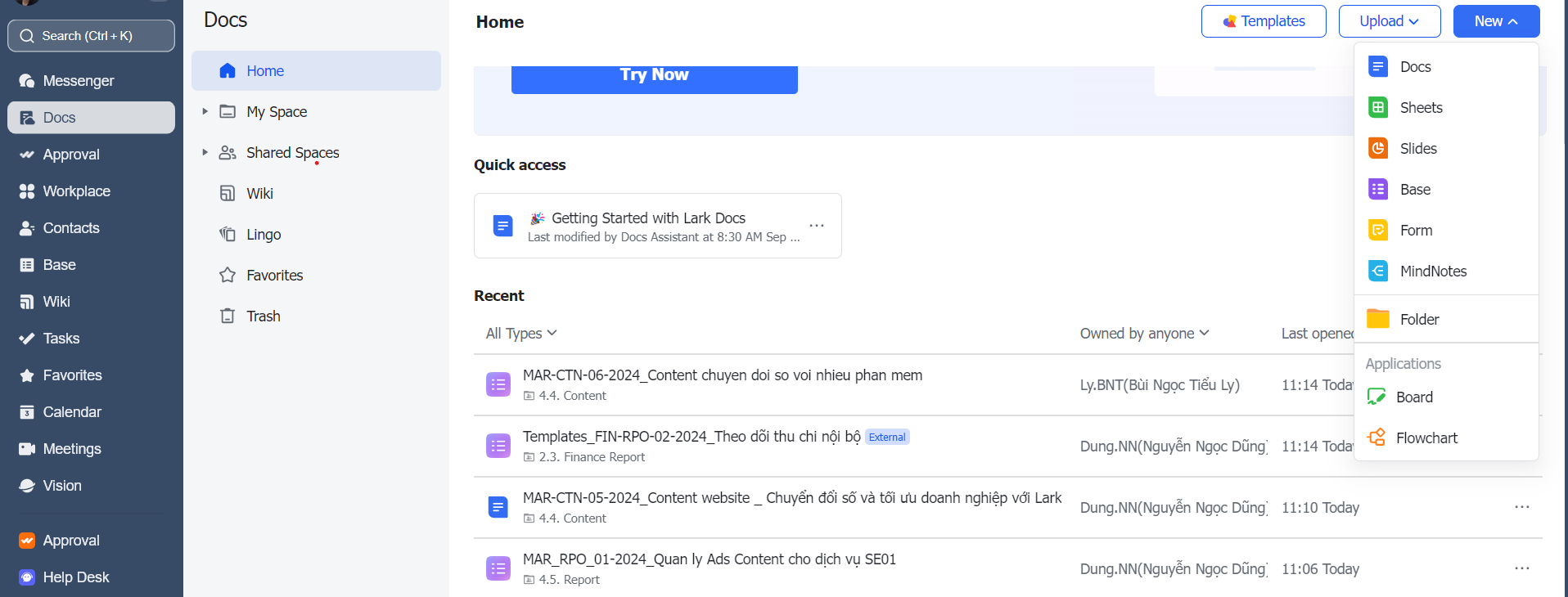Open My Space folder
The image size is (1568, 597).
click(x=277, y=111)
